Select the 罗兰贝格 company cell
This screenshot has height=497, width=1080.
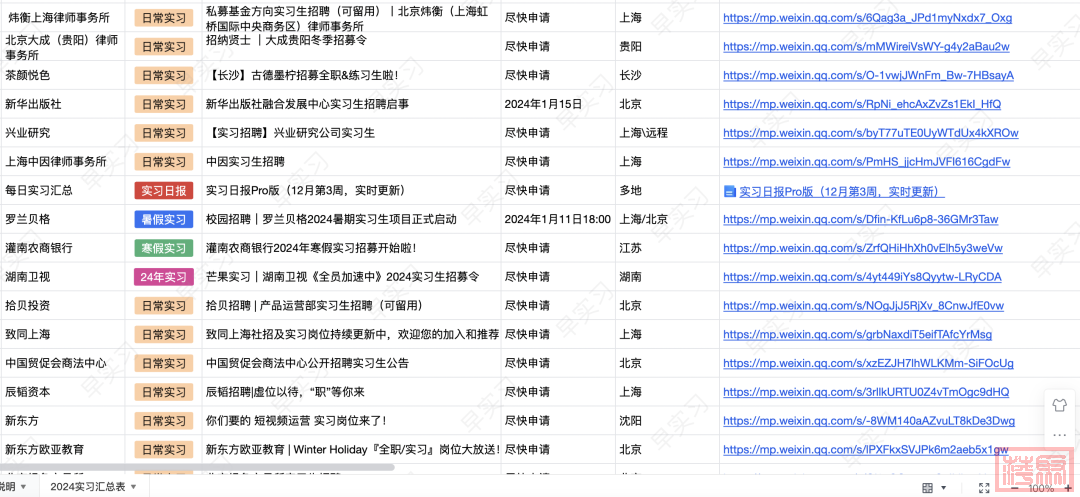click(x=62, y=220)
